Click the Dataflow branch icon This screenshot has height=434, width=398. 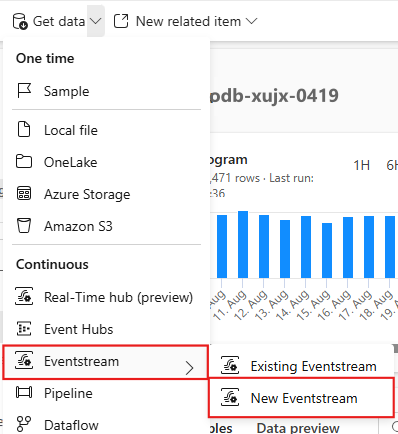[24, 424]
